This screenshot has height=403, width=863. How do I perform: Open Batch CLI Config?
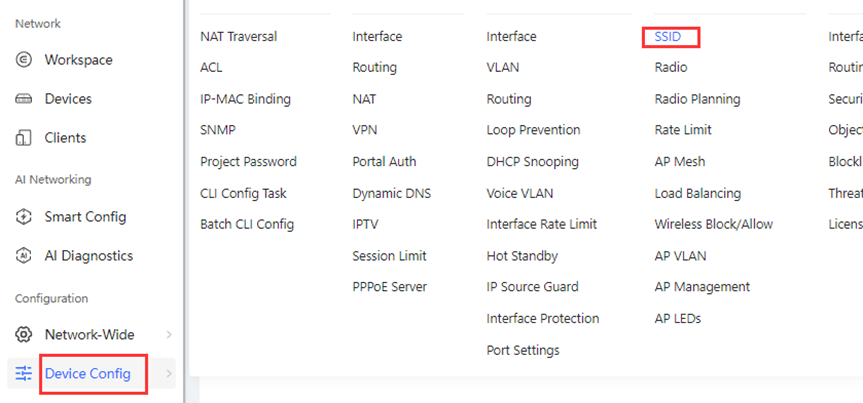point(247,225)
